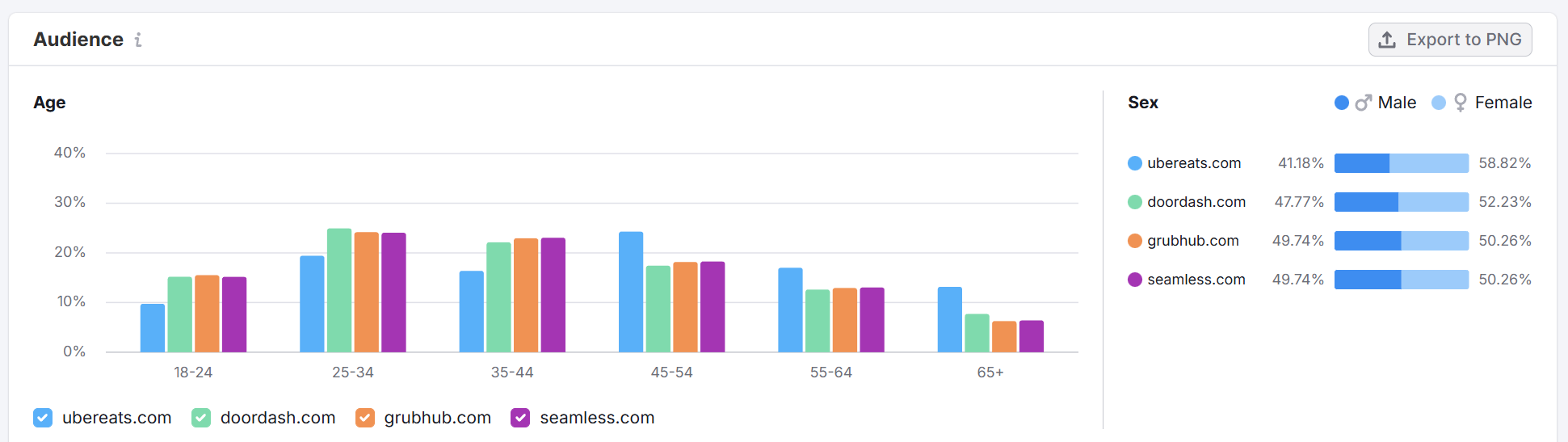Click the doordash.com label in Sex panel
The image size is (1568, 442).
tap(1196, 202)
